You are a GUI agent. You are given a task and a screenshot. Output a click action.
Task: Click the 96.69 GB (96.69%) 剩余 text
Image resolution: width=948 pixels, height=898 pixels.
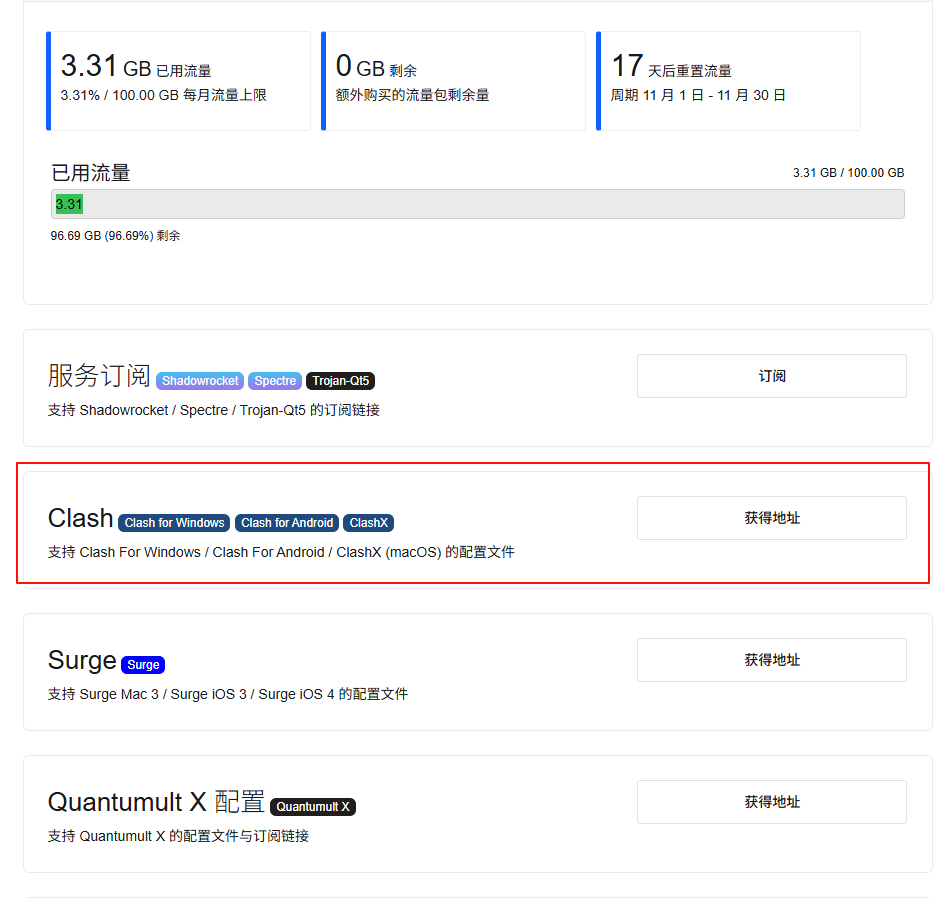point(115,236)
